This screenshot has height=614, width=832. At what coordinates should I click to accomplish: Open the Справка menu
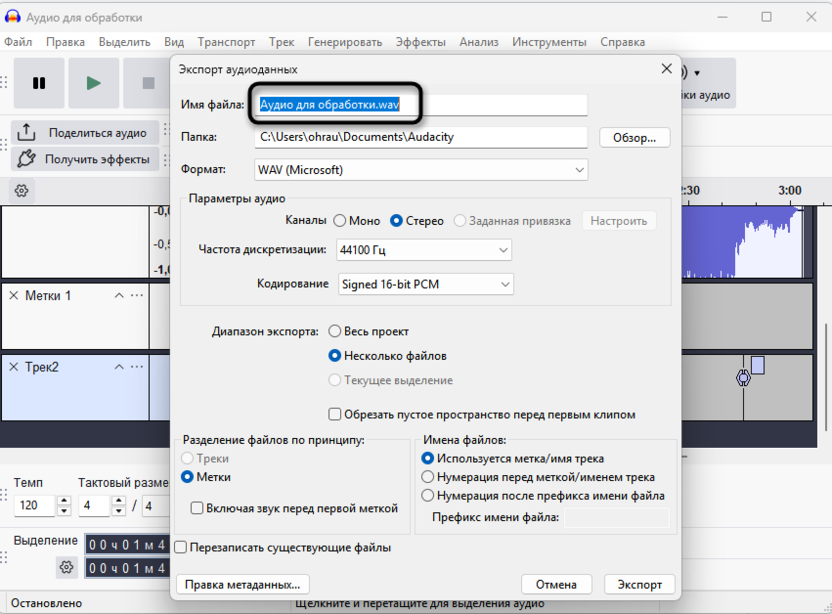tap(622, 42)
